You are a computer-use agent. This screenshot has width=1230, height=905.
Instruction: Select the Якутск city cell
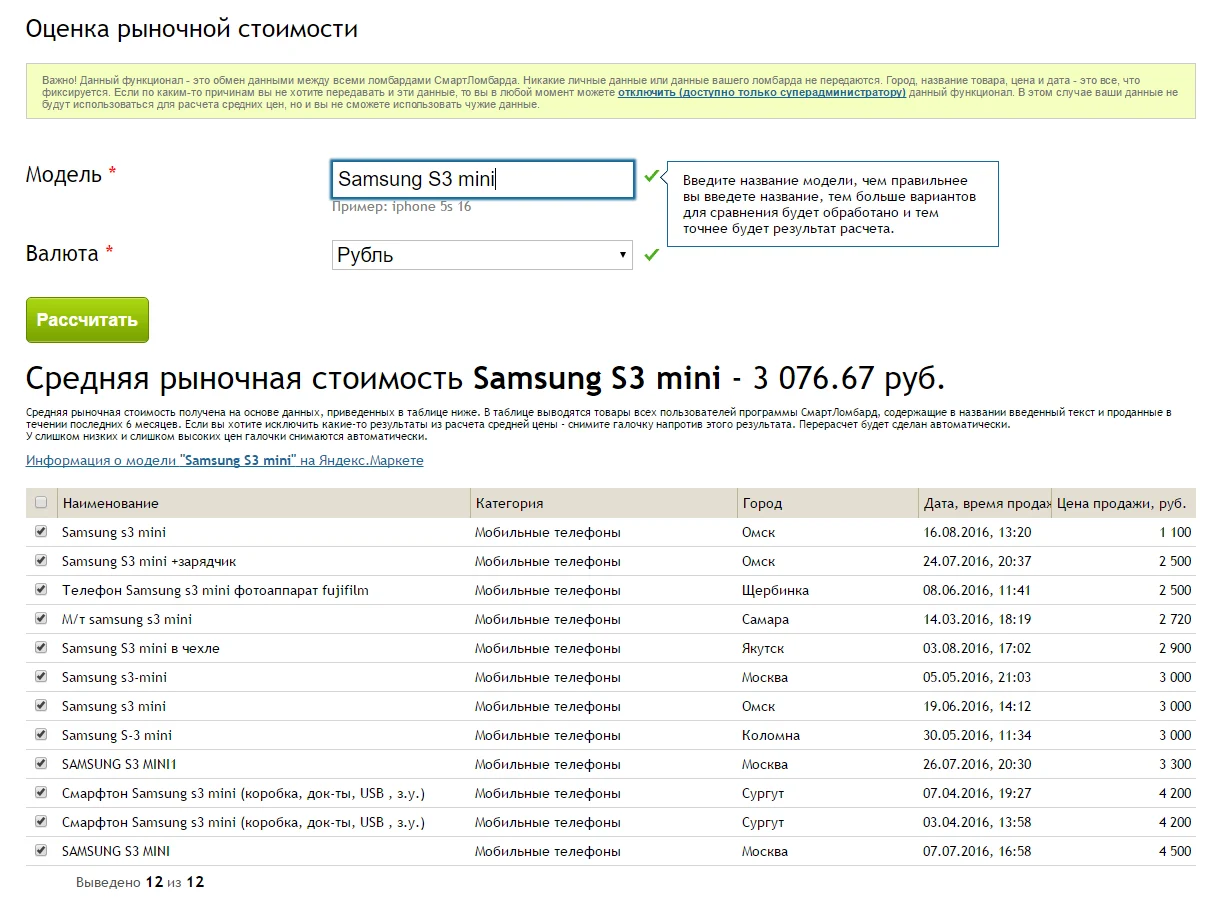click(x=763, y=648)
